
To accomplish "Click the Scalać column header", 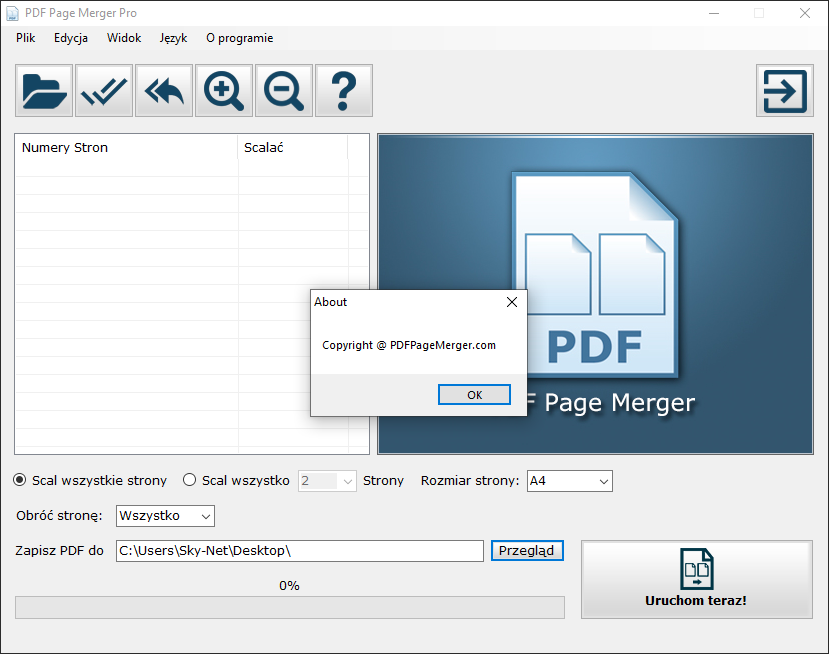I will point(292,148).
